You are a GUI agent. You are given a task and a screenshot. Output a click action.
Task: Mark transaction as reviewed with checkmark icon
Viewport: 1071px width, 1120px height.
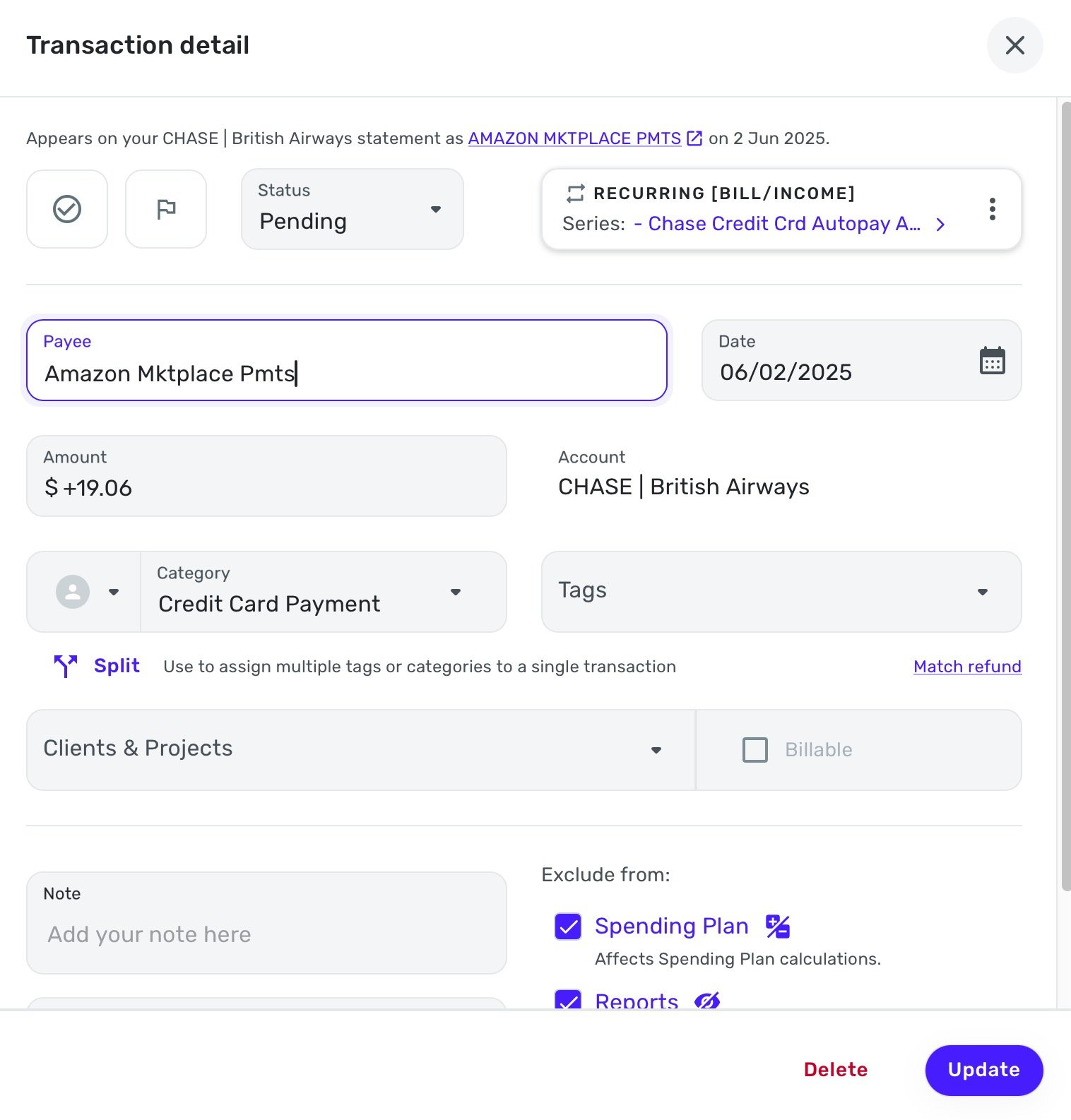click(67, 209)
